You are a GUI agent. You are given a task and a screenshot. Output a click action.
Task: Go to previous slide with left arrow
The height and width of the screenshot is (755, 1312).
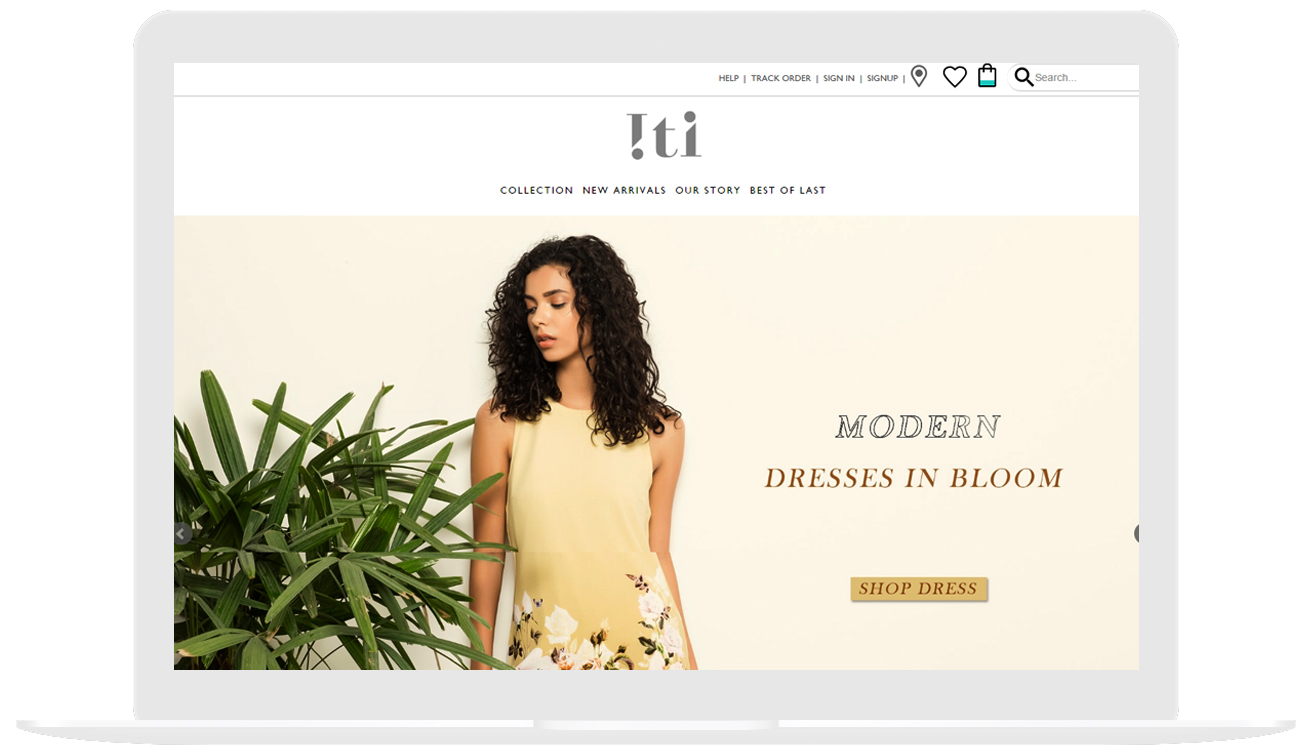click(x=181, y=534)
